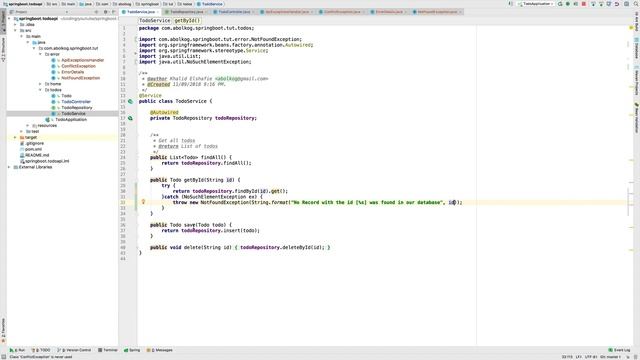Image resolution: width=640 pixels, height=360 pixels.
Task: Click the intention lightbulb icon in the gutter
Action: (143, 202)
